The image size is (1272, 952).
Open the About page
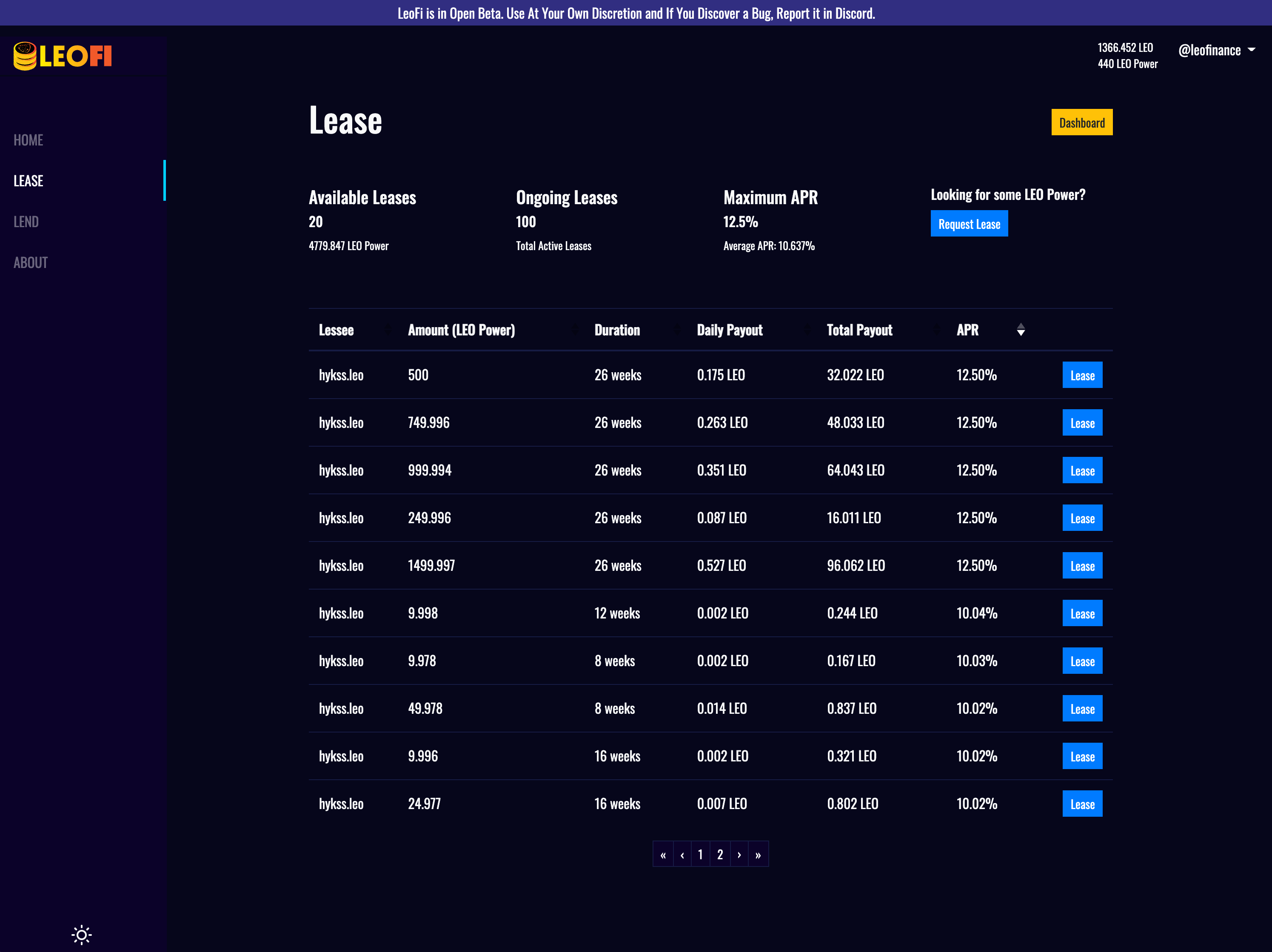31,263
